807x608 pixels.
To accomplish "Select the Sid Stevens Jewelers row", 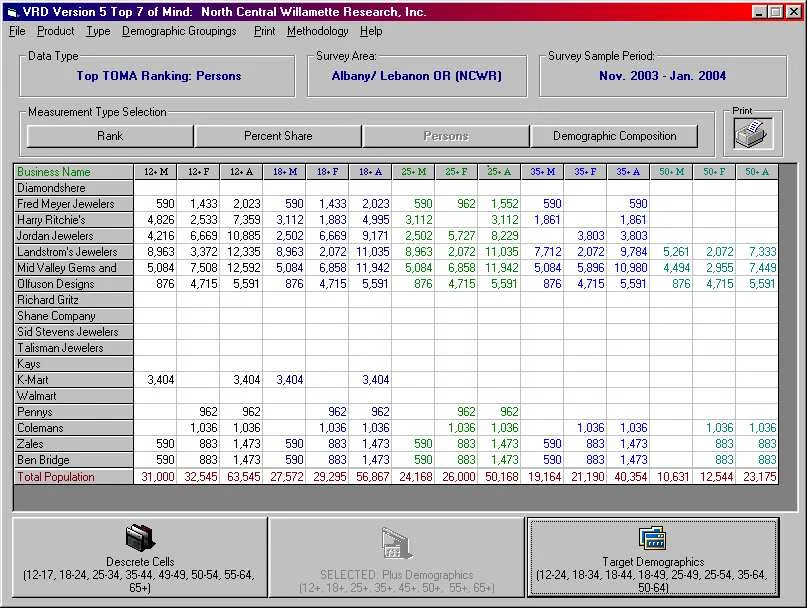I will click(x=74, y=332).
